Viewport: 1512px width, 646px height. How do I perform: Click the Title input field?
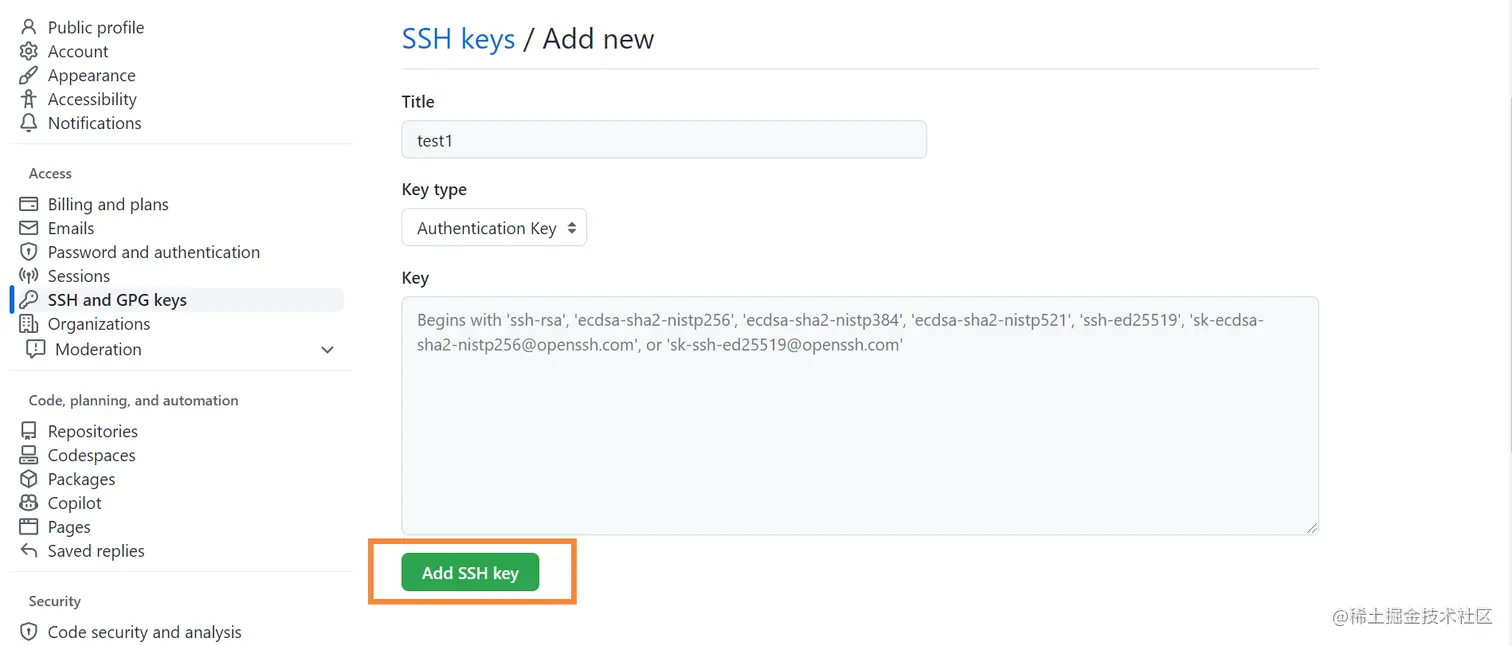point(664,140)
